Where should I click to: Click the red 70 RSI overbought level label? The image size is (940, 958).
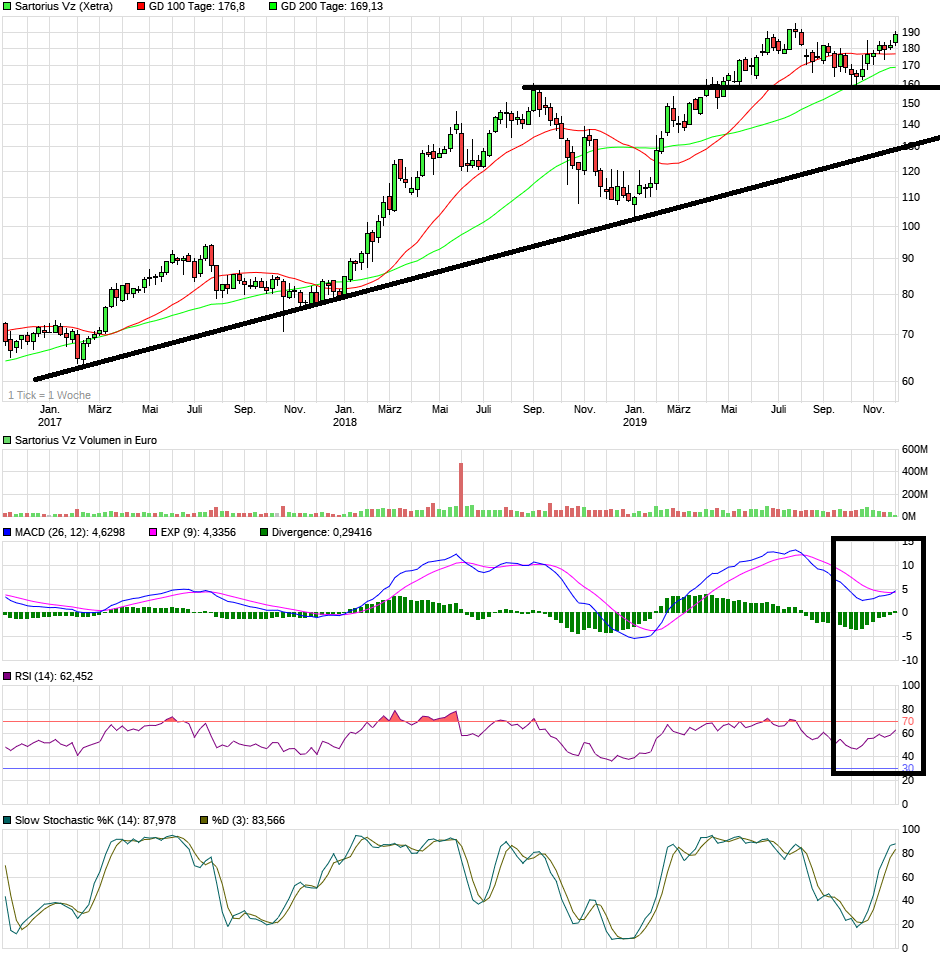[x=908, y=721]
